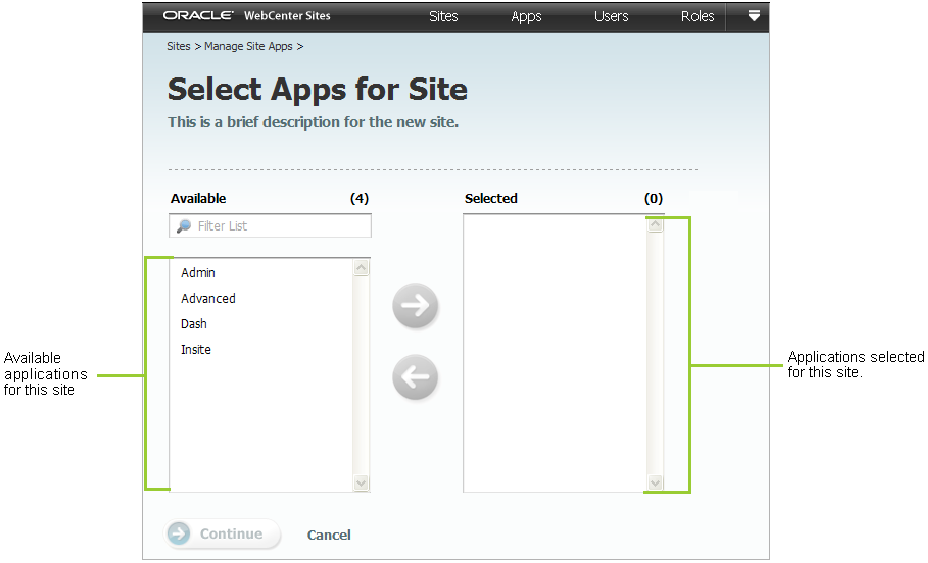Screen dimensions: 928x563
Task: Click Available list scroll up arrow
Action: [x=361, y=268]
